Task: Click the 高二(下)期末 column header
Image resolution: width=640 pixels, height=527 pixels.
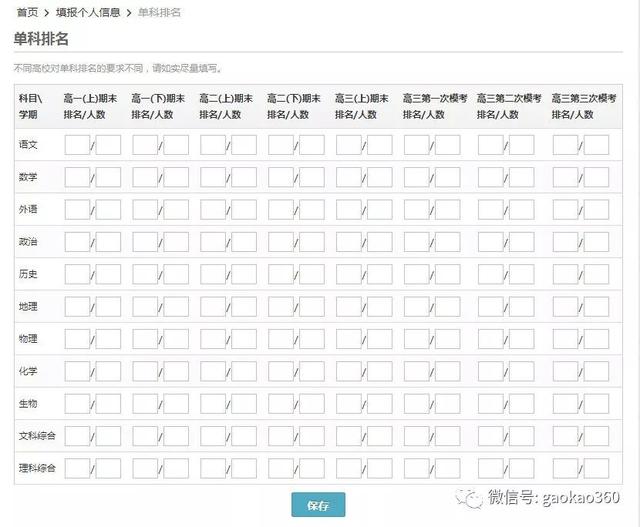Action: [x=293, y=106]
